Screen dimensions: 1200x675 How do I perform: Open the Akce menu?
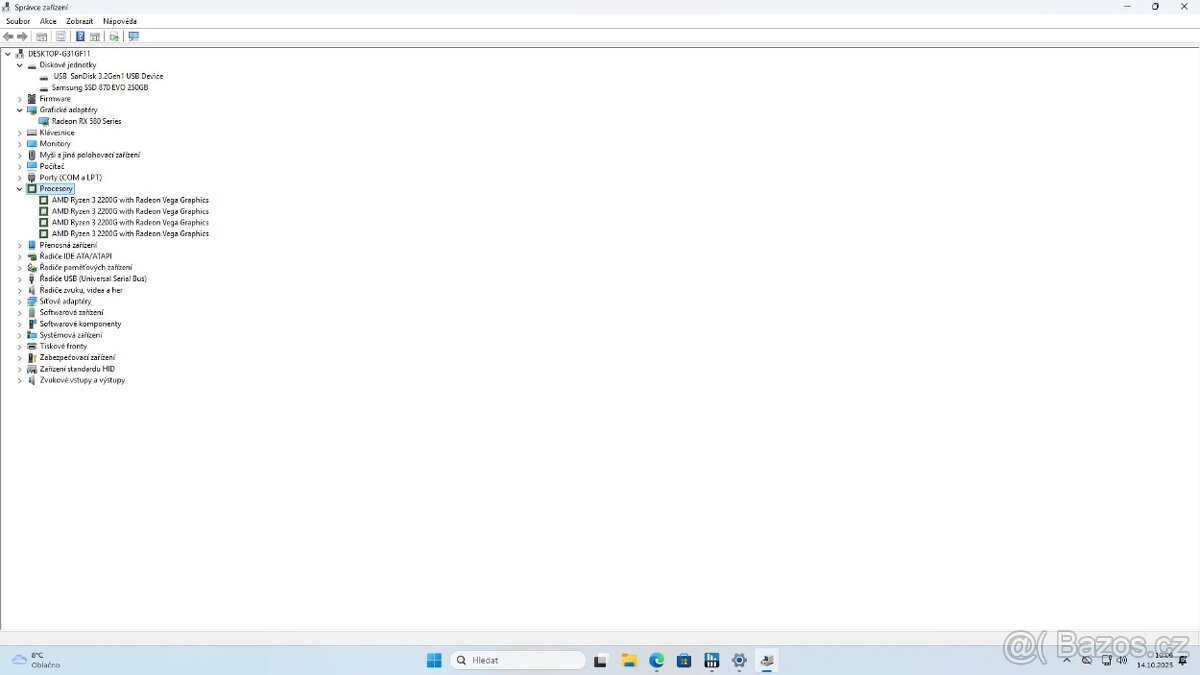(x=48, y=21)
